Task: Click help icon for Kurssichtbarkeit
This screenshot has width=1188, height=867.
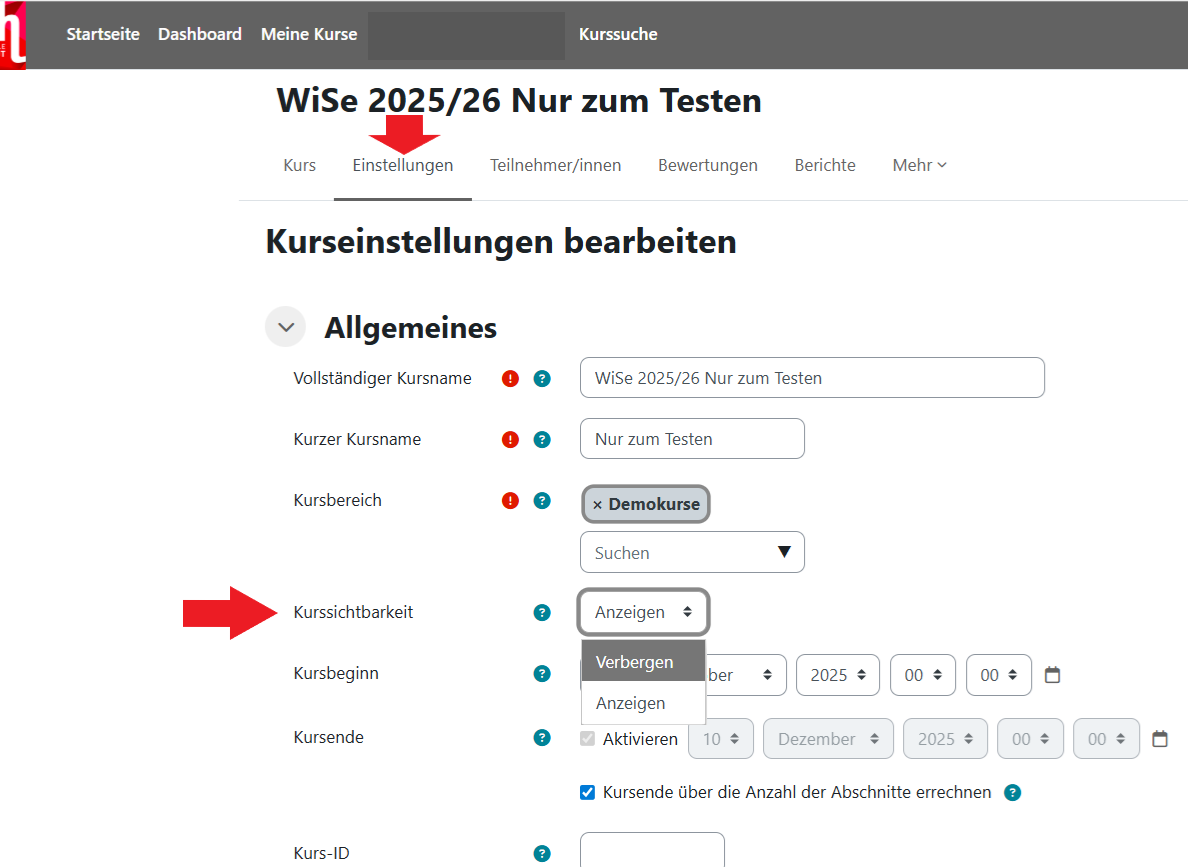Action: click(x=542, y=613)
